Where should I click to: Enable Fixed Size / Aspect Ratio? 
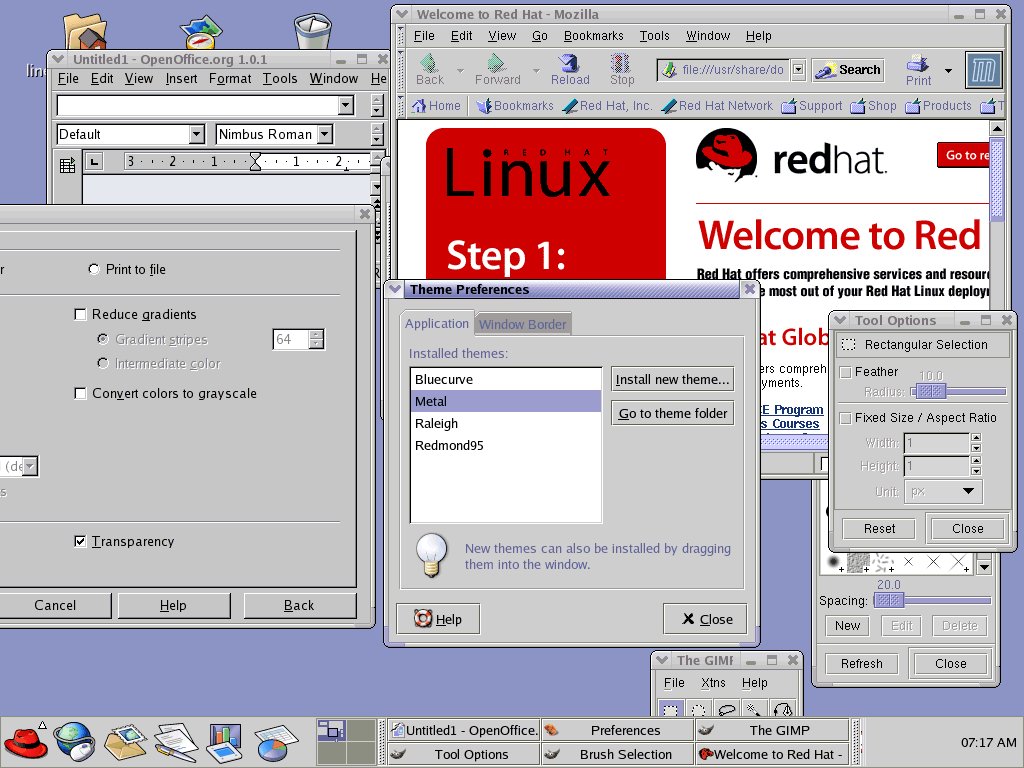(x=846, y=418)
